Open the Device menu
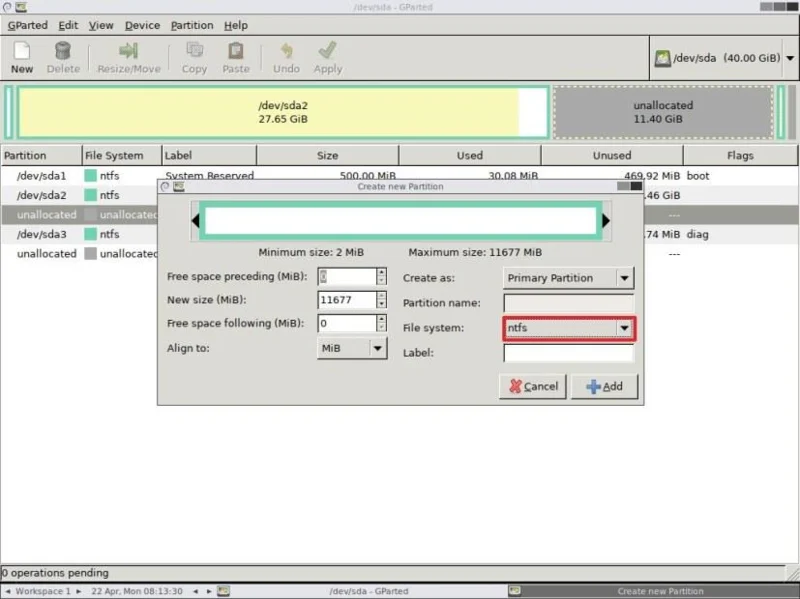This screenshot has height=599, width=800. tap(142, 25)
